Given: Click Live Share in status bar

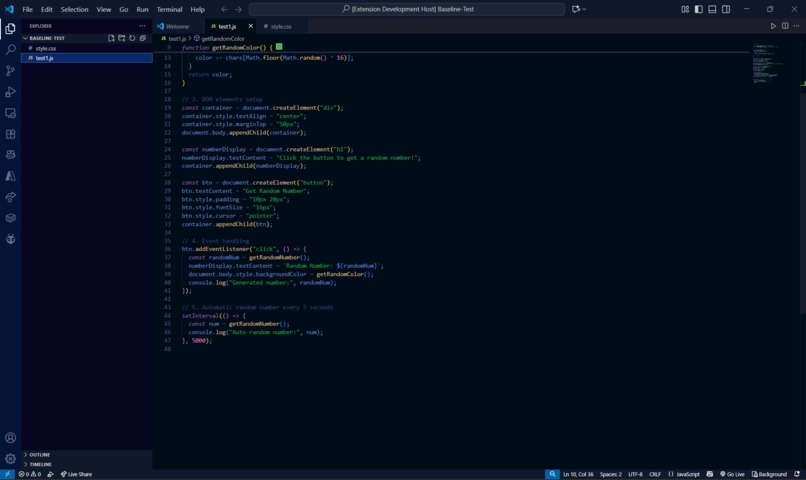Looking at the screenshot, I should [76, 474].
